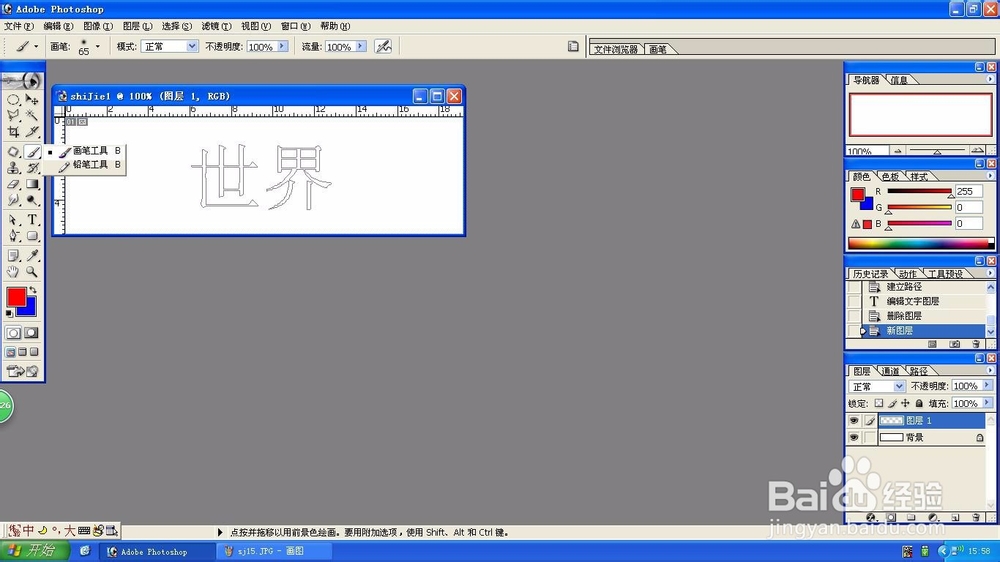Open xj15.JPG 画图 taskbar button

(274, 551)
